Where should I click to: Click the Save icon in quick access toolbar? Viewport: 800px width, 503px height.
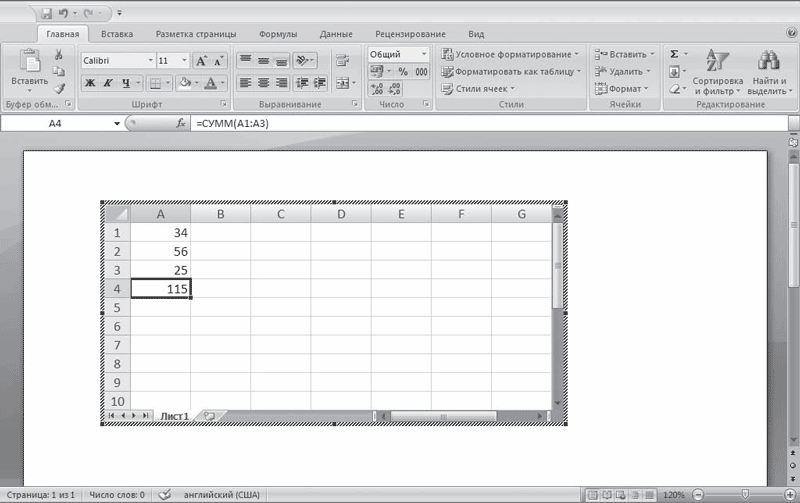[46, 13]
